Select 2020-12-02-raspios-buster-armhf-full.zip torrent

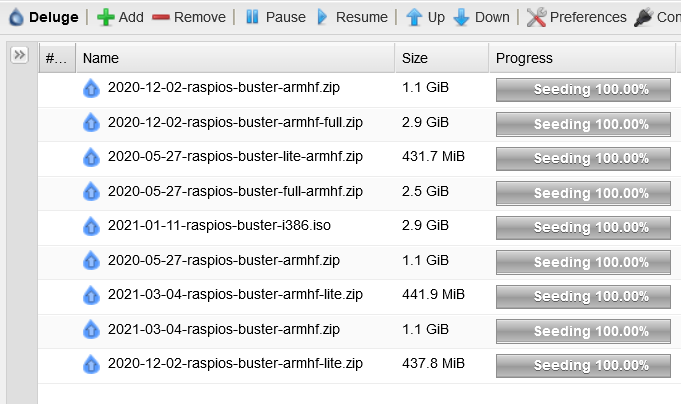[x=235, y=122]
